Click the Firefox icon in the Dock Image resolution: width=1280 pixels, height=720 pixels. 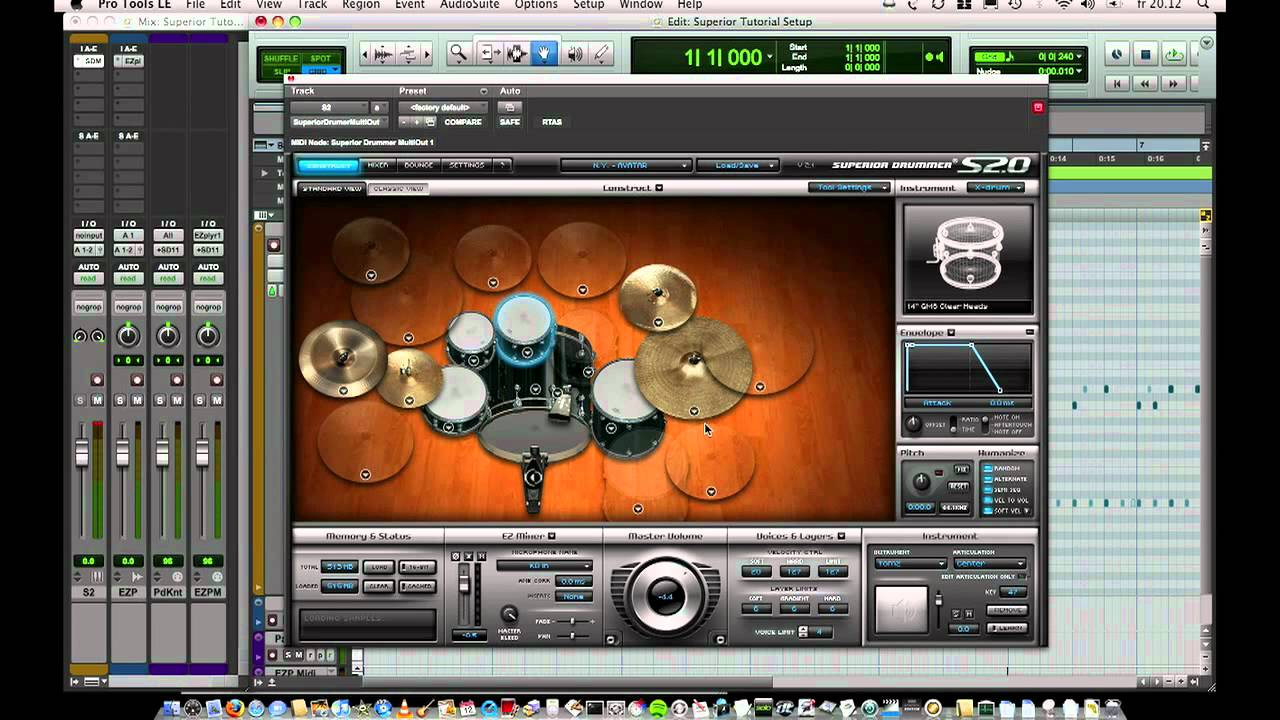pyautogui.click(x=235, y=709)
